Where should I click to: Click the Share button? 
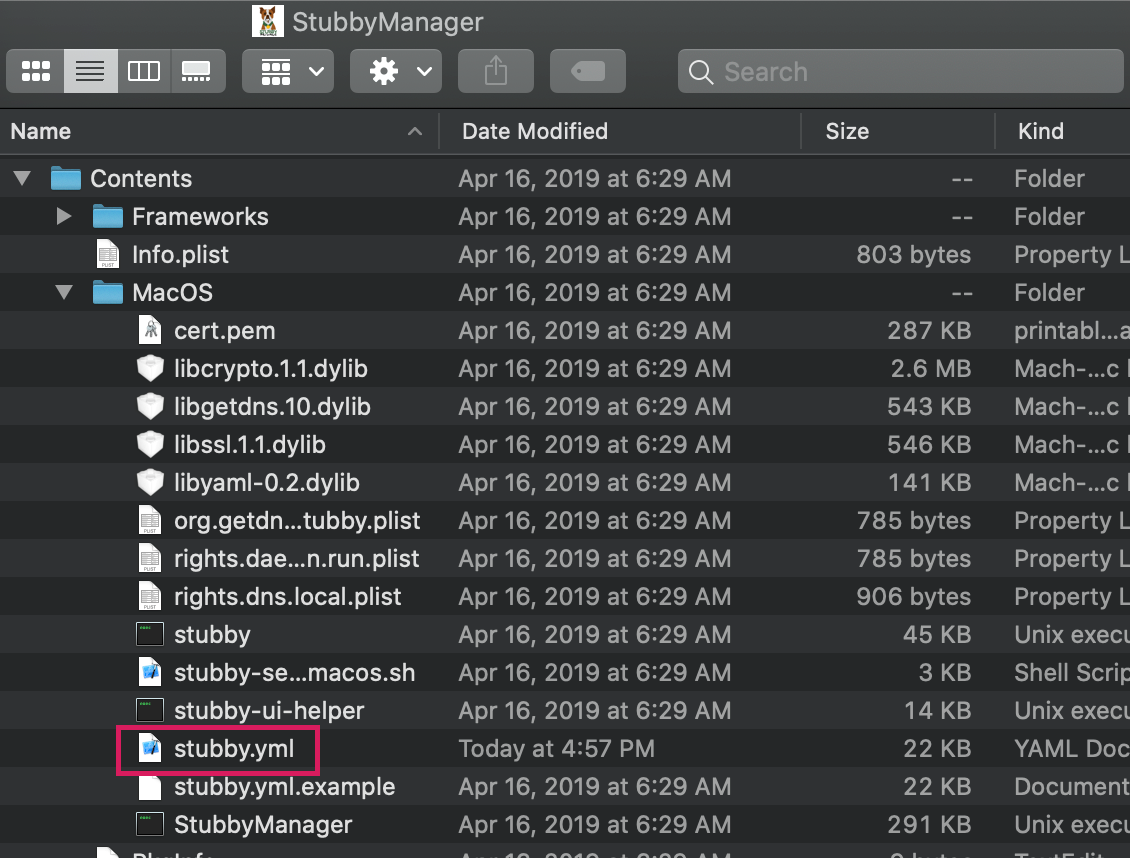pos(496,71)
